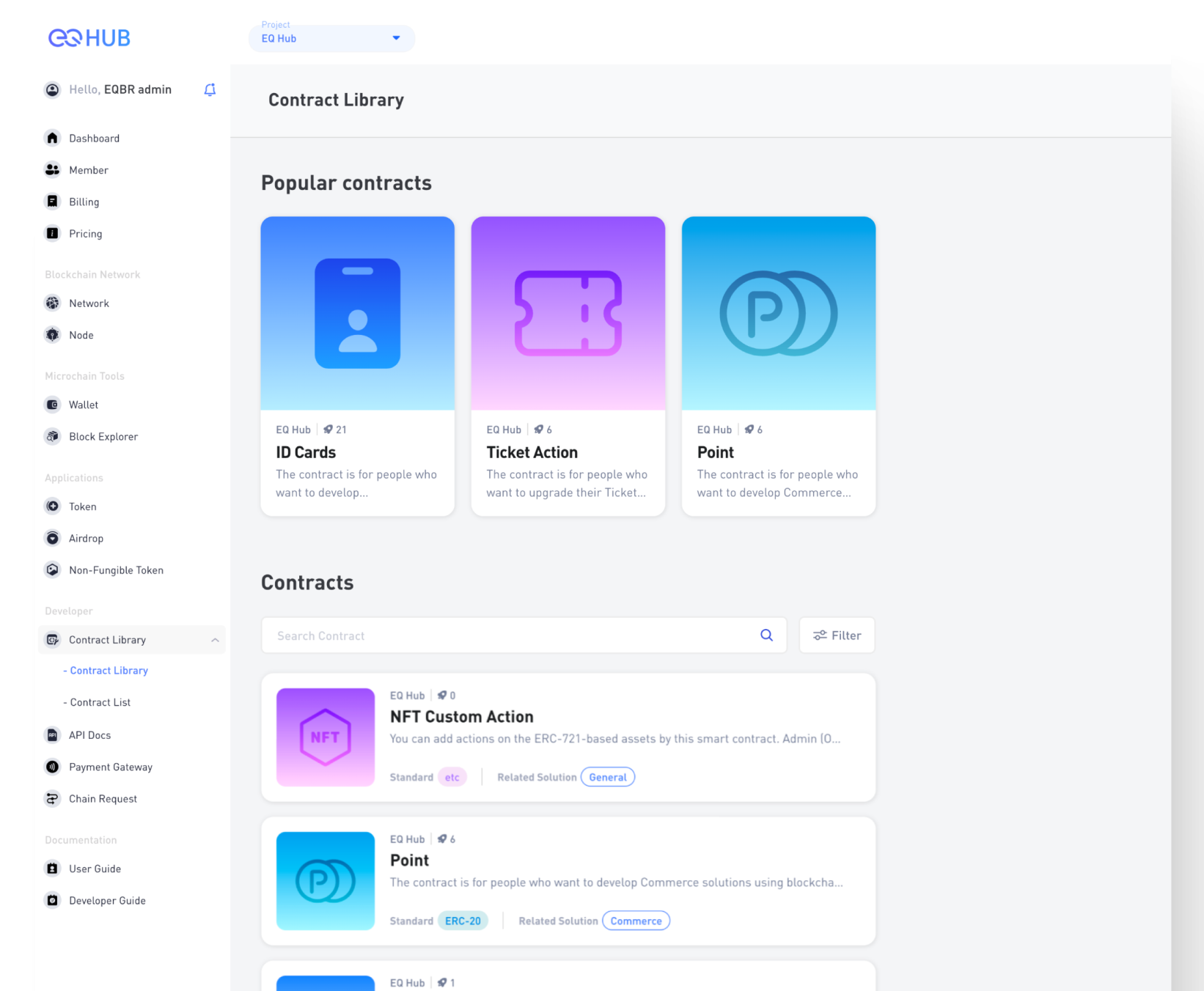Click the Billing icon
The image size is (1204, 991).
[52, 202]
